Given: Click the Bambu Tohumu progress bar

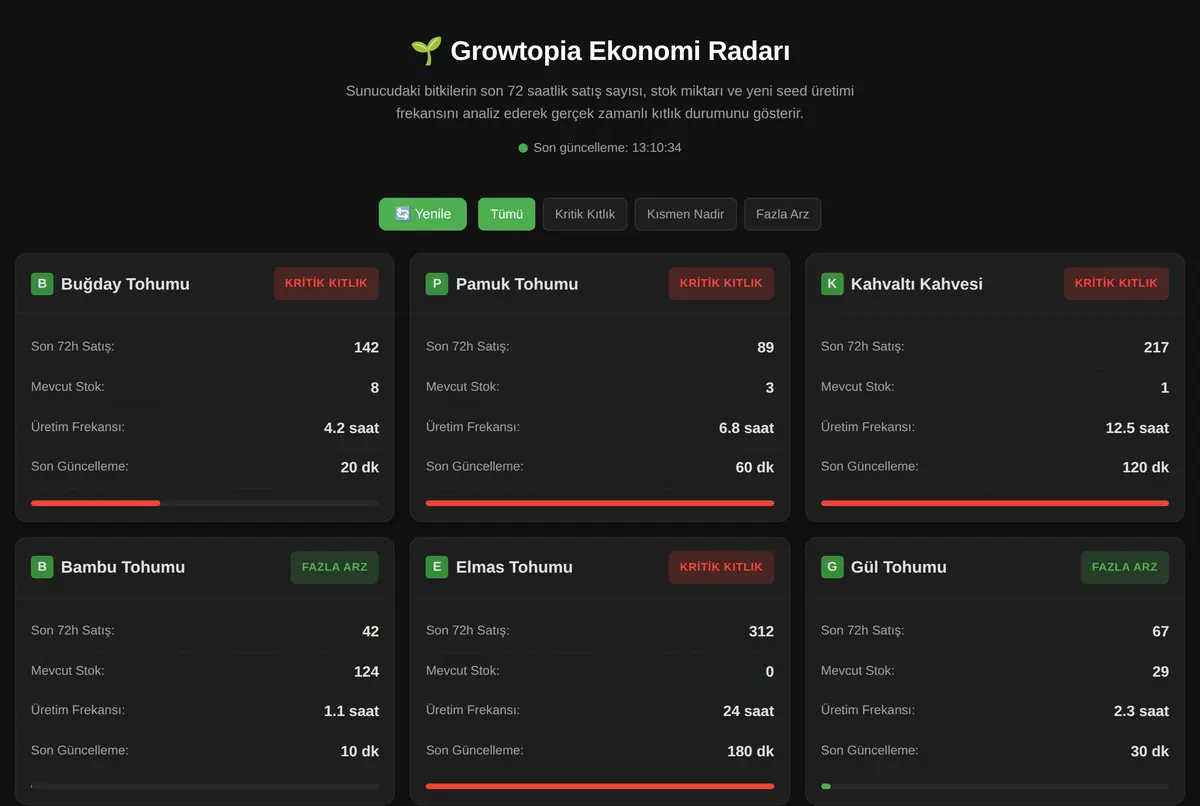Looking at the screenshot, I should 205,786.
